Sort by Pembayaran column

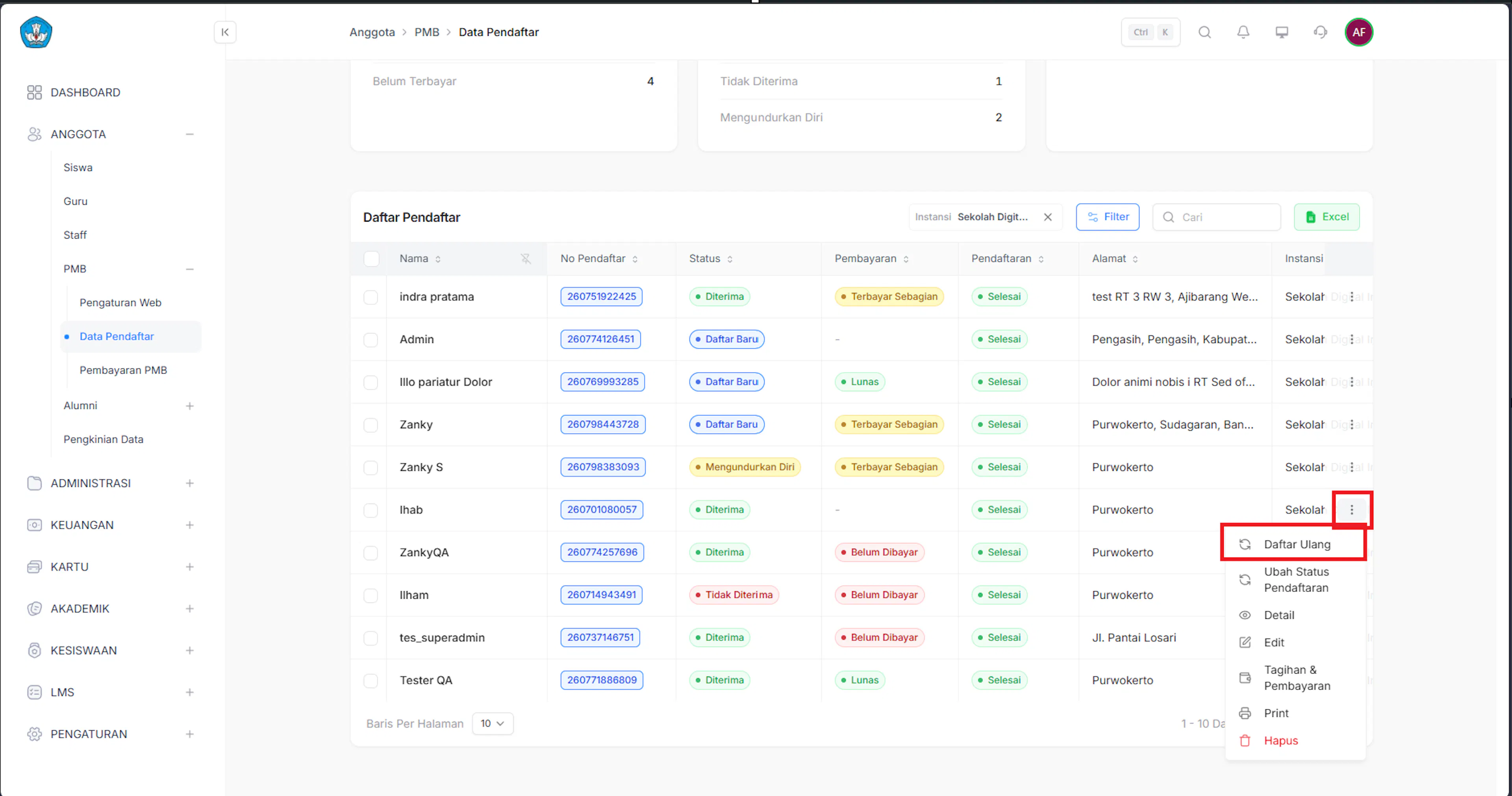[906, 259]
